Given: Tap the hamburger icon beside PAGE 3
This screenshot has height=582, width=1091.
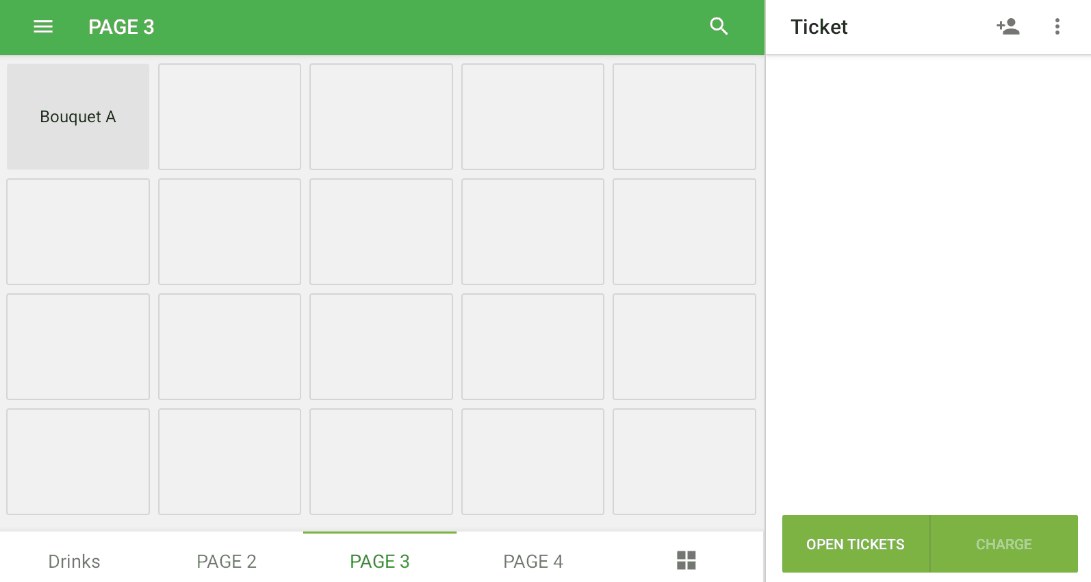Looking at the screenshot, I should tap(42, 26).
